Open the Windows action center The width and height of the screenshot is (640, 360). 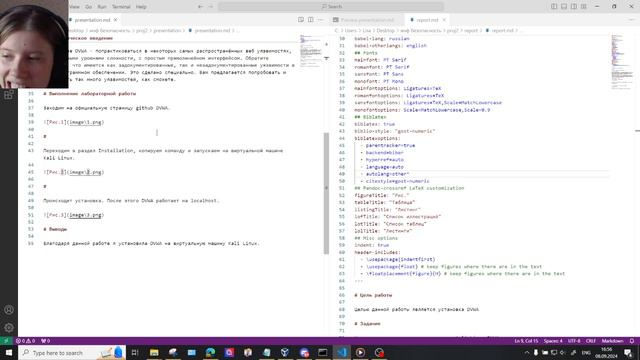pyautogui.click(x=628, y=352)
